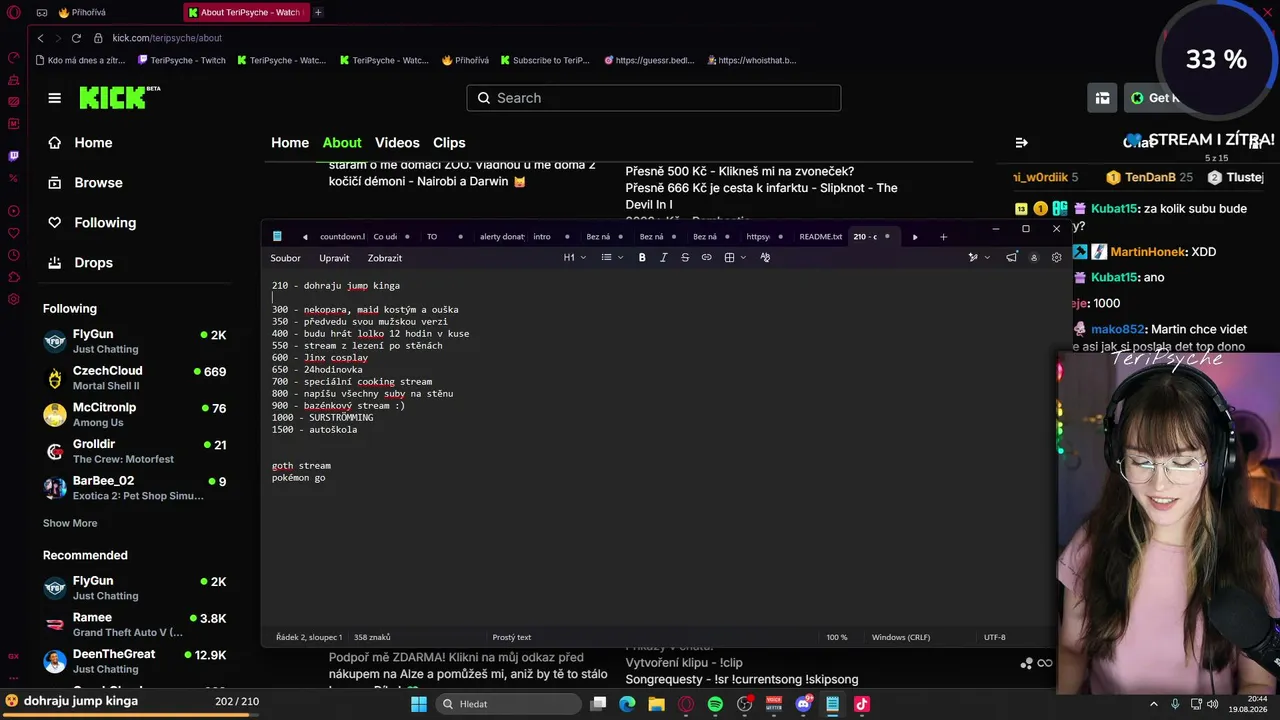This screenshot has width=1280, height=720.
Task: Open Twitch icon in Opera sidebar
Action: coord(13,156)
